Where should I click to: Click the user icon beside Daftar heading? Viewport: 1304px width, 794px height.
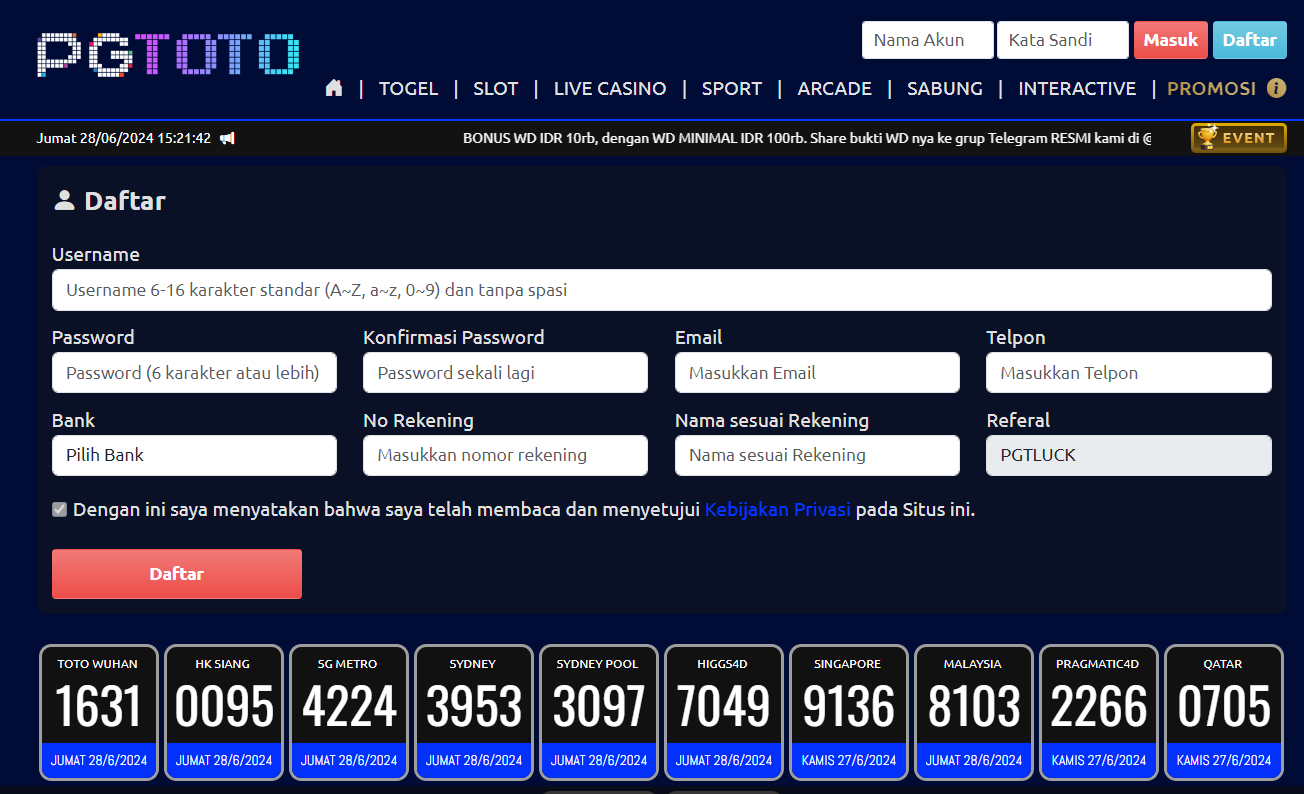point(64,201)
